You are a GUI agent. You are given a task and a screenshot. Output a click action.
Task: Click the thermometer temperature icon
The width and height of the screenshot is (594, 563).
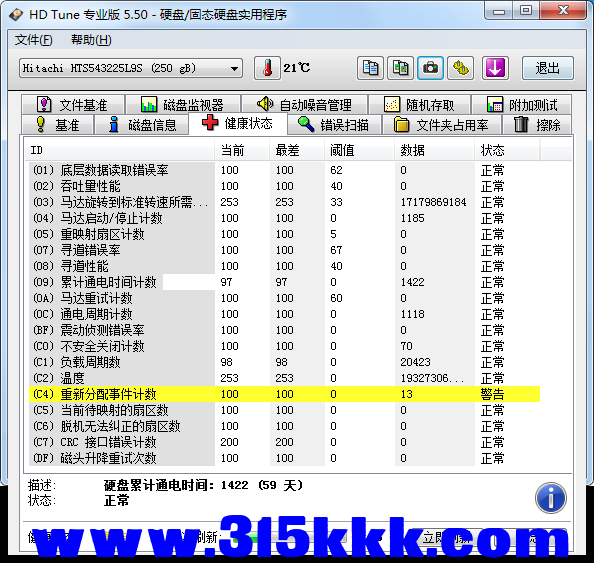pos(267,68)
